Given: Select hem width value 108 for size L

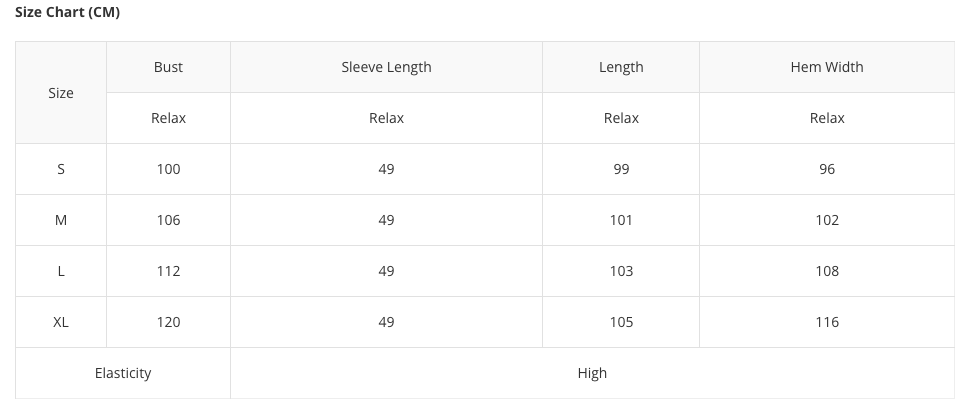Looking at the screenshot, I should 827,271.
